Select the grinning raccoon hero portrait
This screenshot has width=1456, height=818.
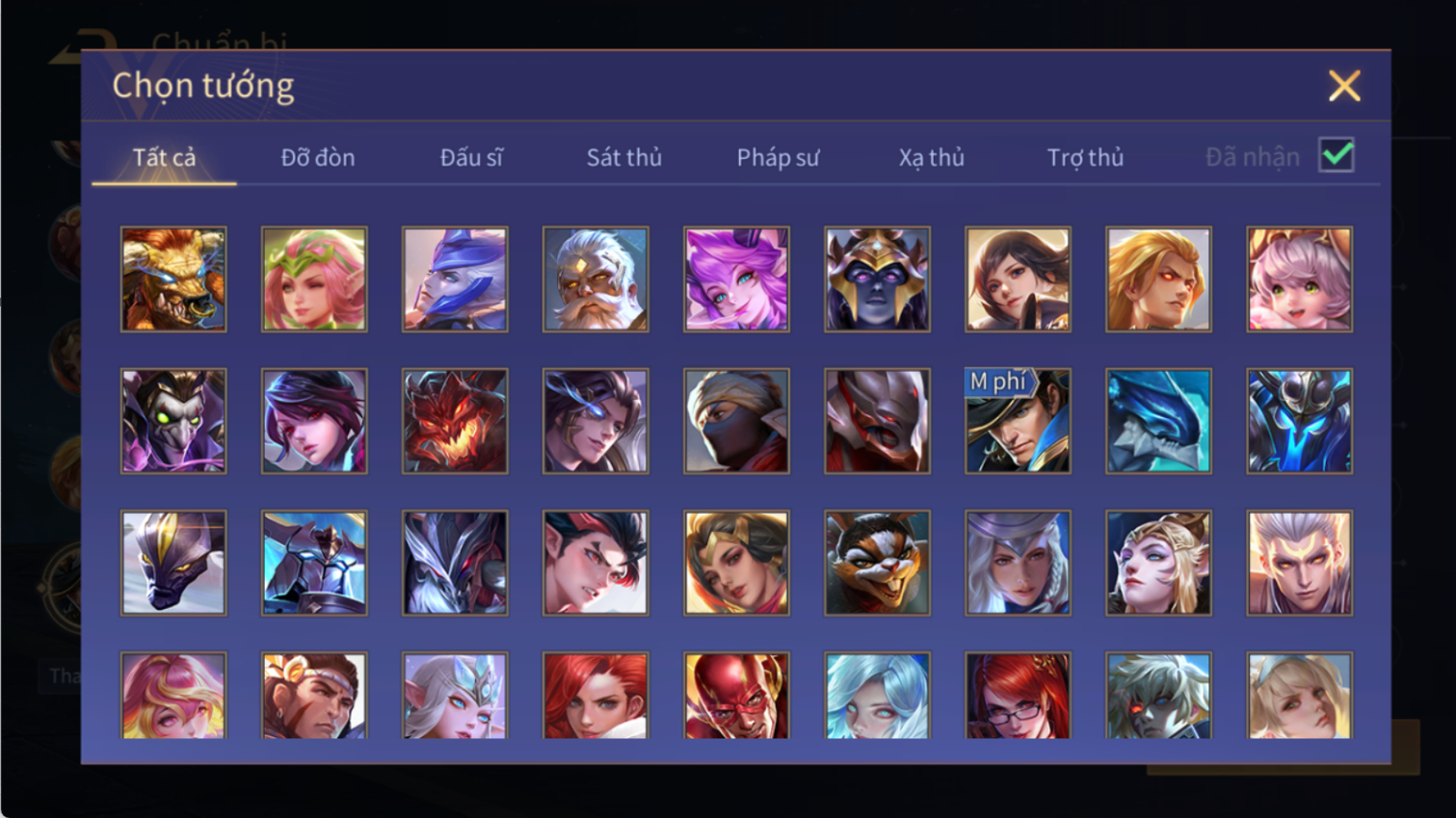877,563
